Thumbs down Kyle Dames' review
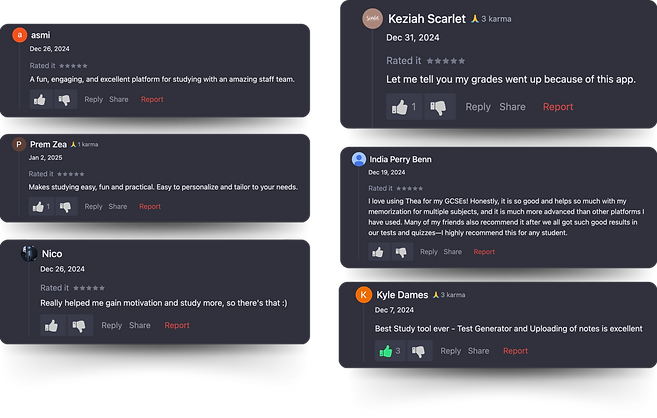 pyautogui.click(x=418, y=351)
